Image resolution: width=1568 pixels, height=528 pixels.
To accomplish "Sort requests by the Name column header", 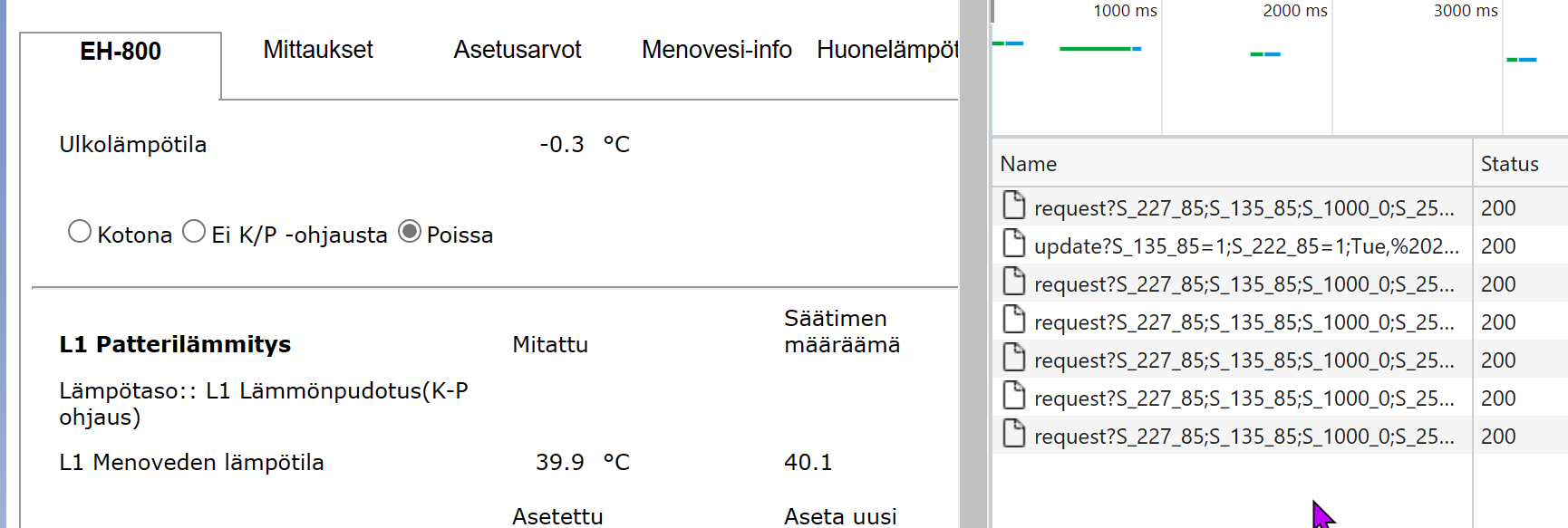I will click(x=1029, y=164).
